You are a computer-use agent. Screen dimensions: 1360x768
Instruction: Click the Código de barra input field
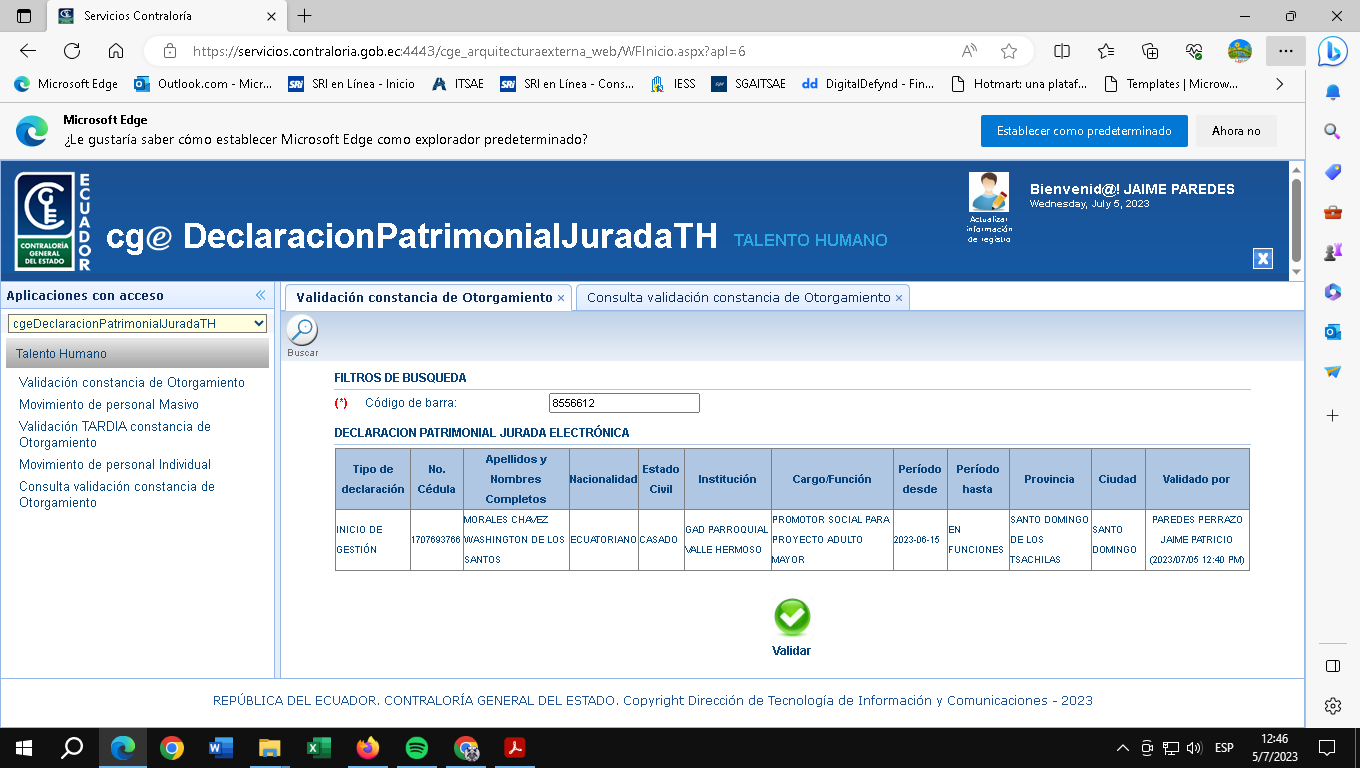click(624, 403)
